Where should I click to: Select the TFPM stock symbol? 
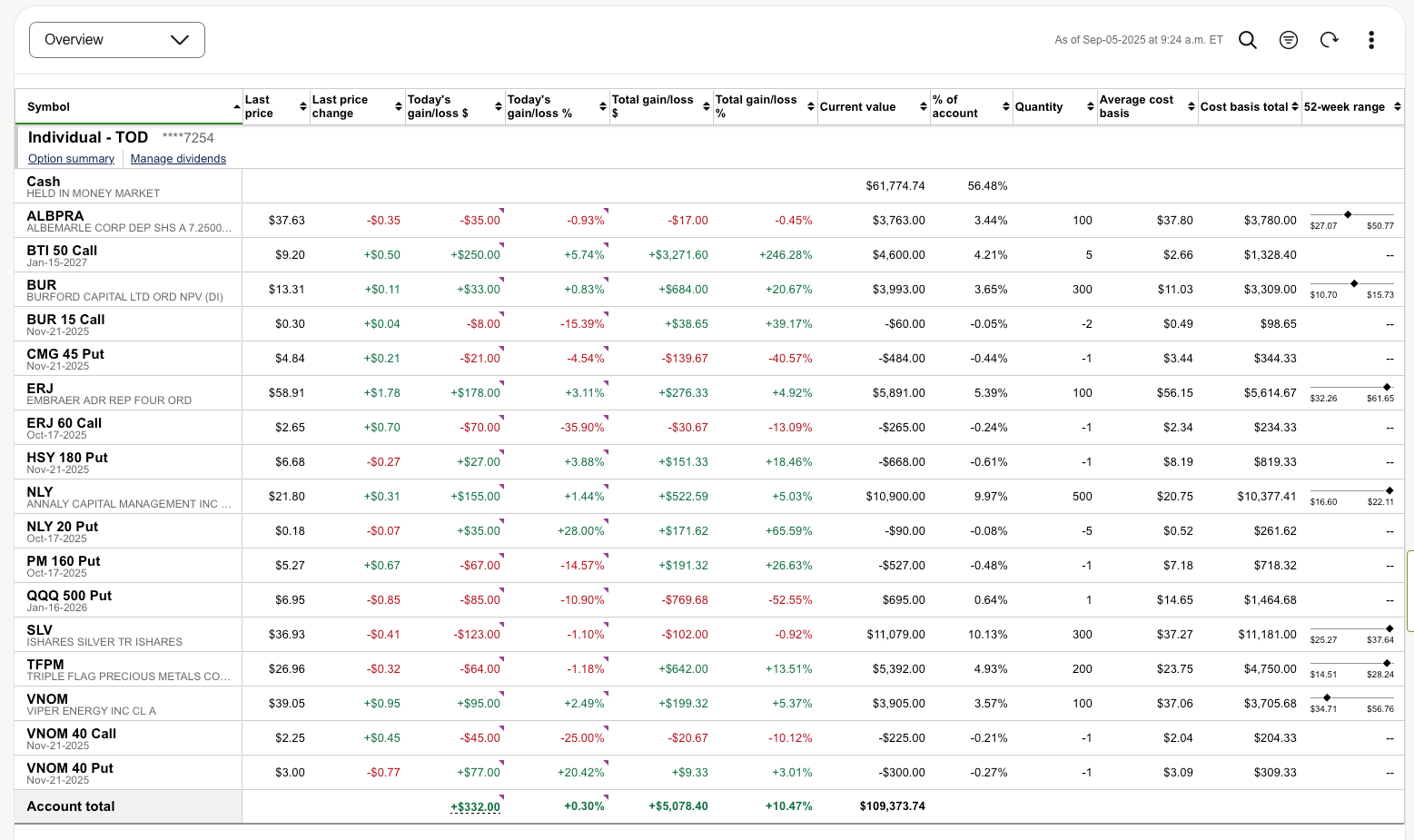45,665
